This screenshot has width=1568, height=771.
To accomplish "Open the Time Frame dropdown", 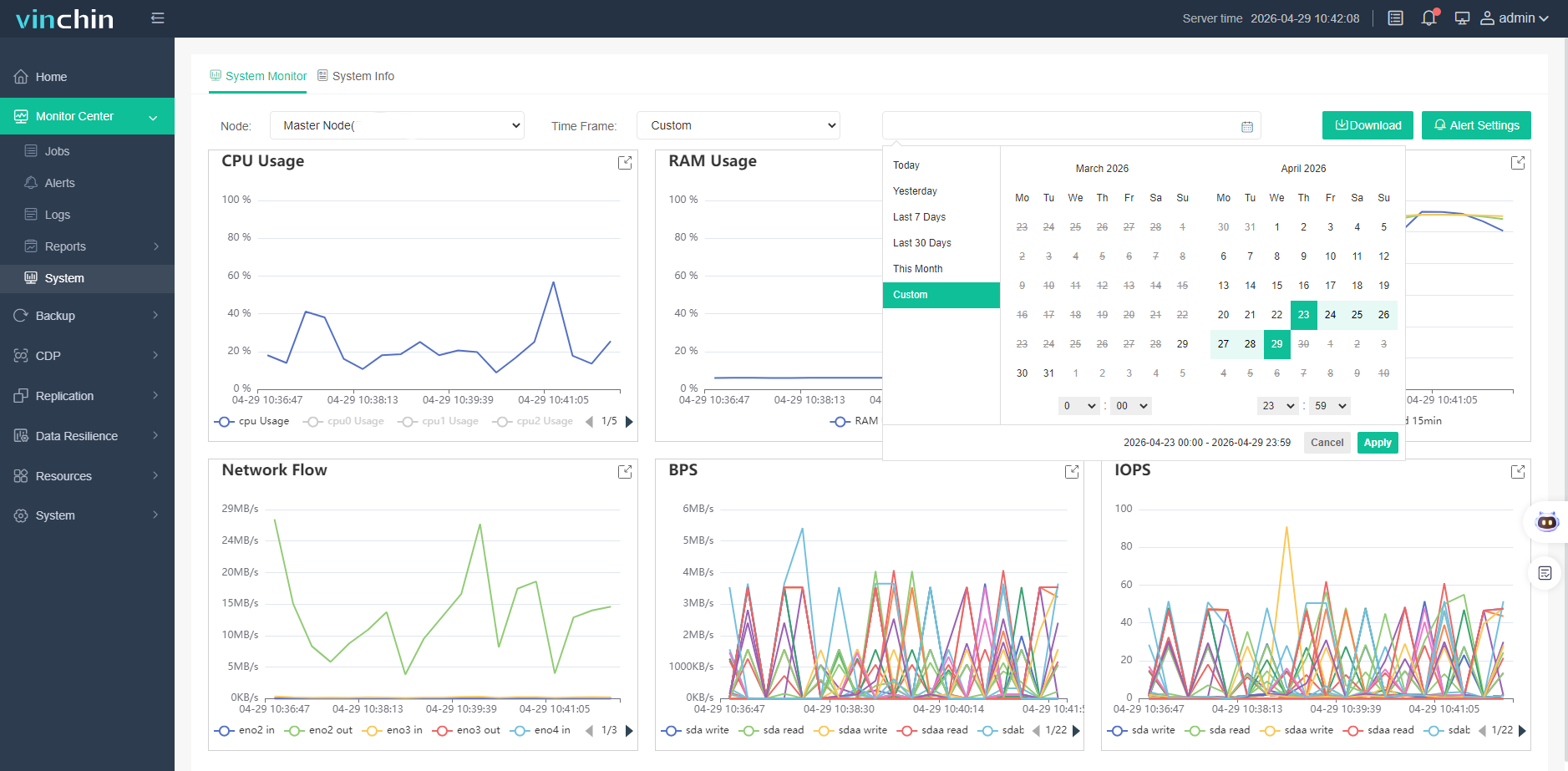I will [738, 125].
